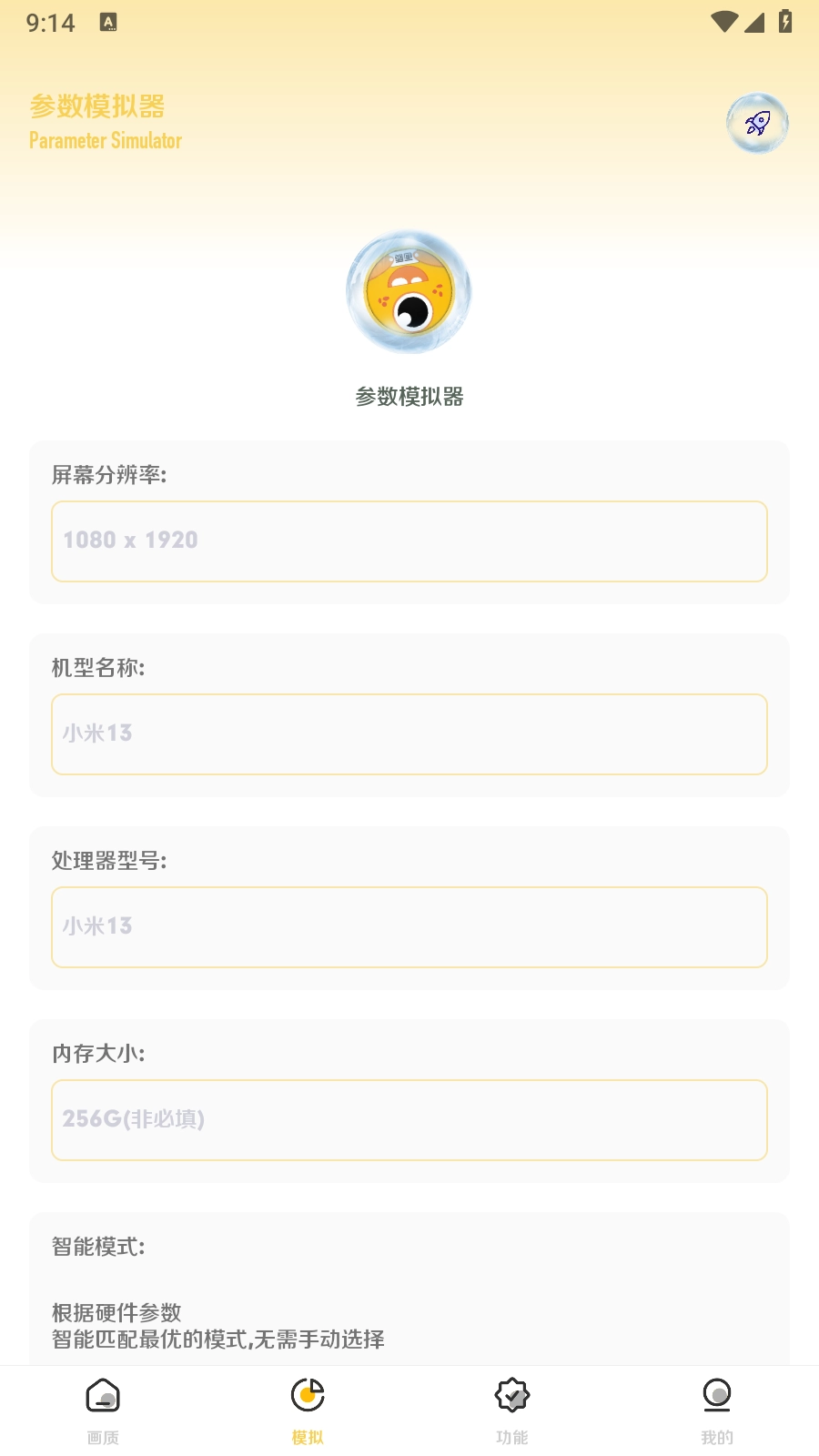Tap the 智能模式 section heading
The image size is (819, 1456).
click(98, 1247)
